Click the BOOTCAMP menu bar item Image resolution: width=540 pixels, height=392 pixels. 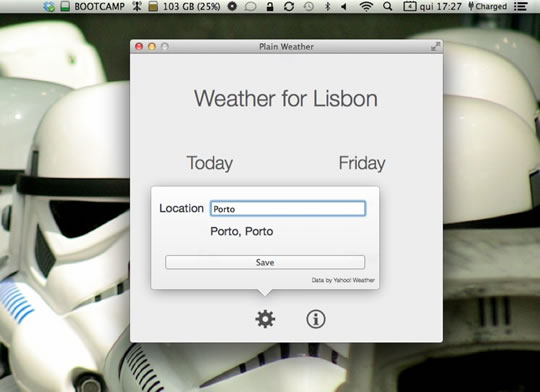(99, 6)
